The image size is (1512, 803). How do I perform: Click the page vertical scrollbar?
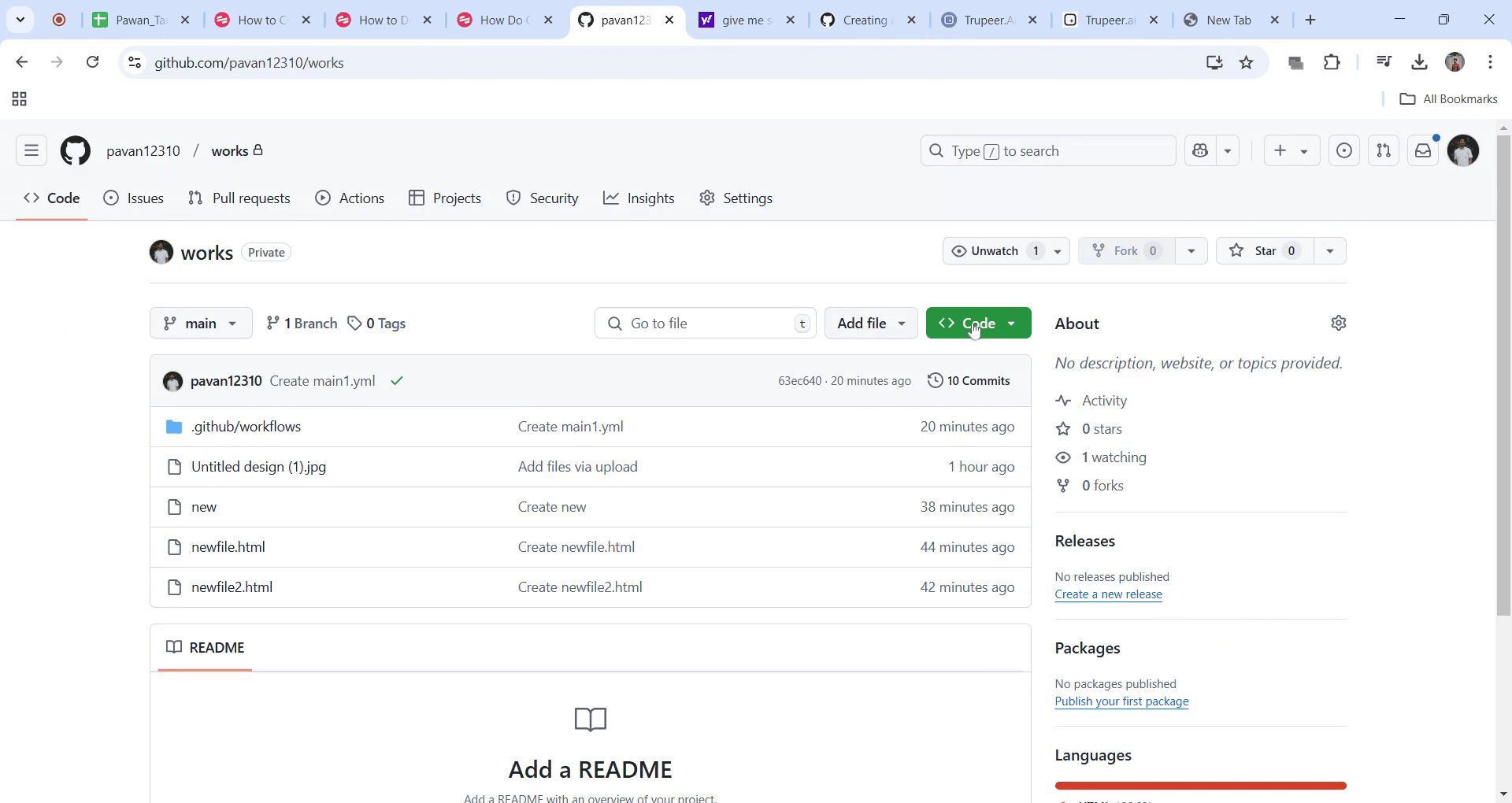1503,376
